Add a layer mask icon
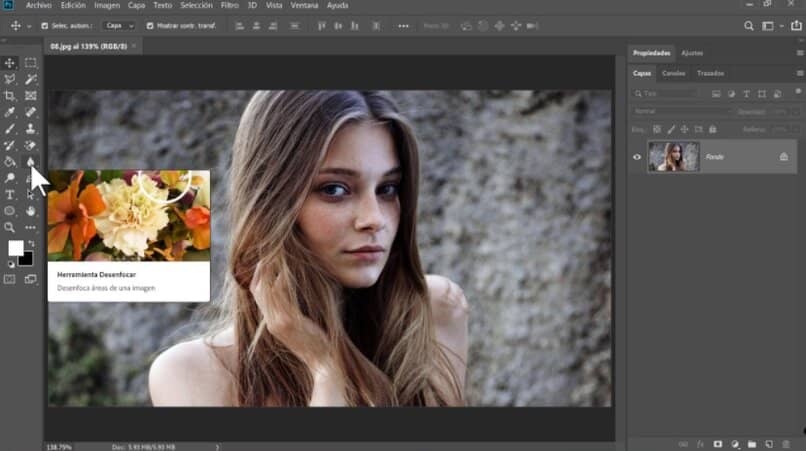The height and width of the screenshot is (451, 806). (718, 444)
